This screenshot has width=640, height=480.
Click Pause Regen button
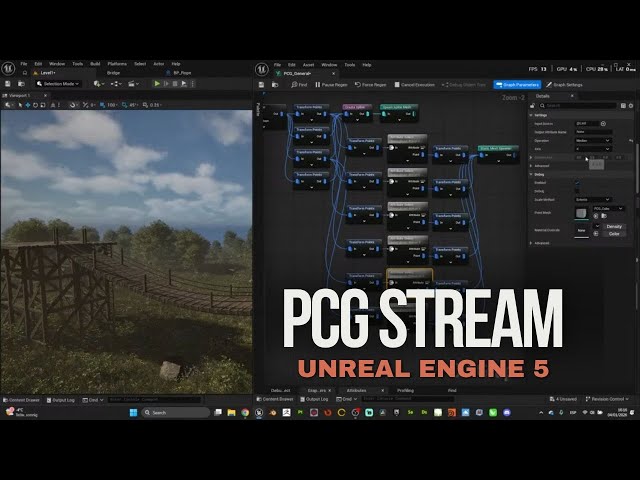pos(331,84)
